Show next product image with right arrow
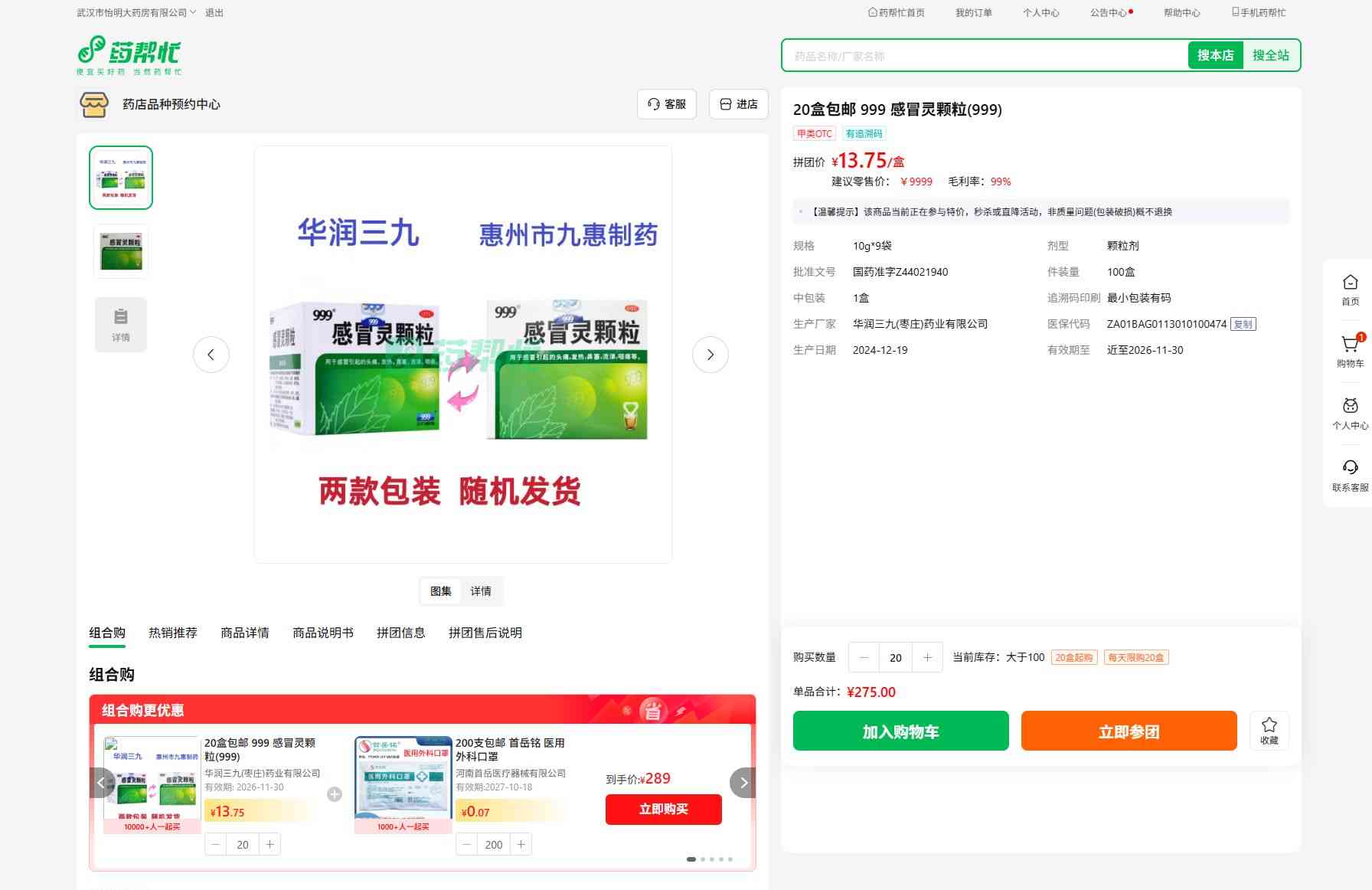Screen dimensions: 1372x890 pyautogui.click(x=710, y=355)
